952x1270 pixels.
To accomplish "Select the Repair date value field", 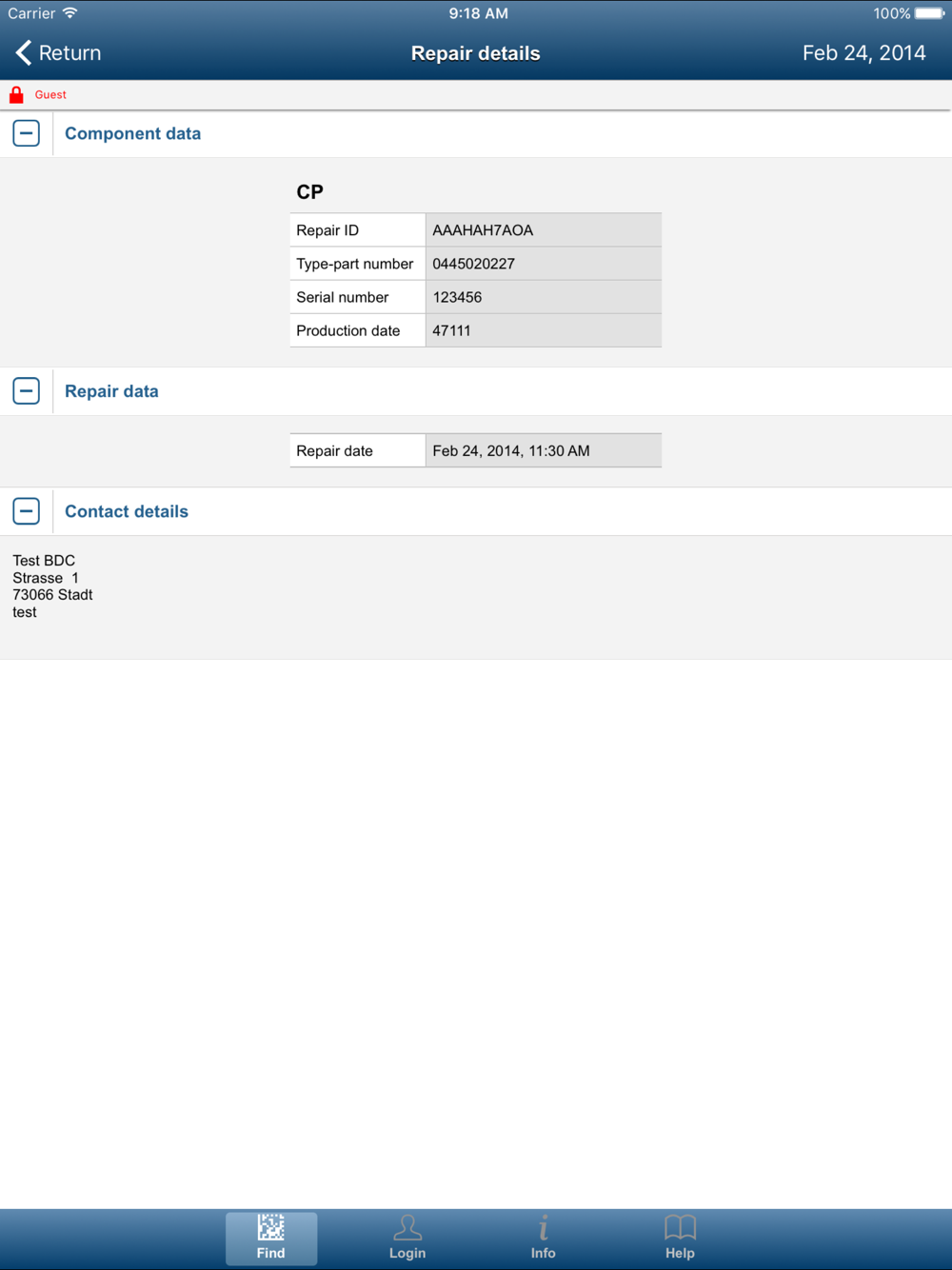I will click(544, 450).
